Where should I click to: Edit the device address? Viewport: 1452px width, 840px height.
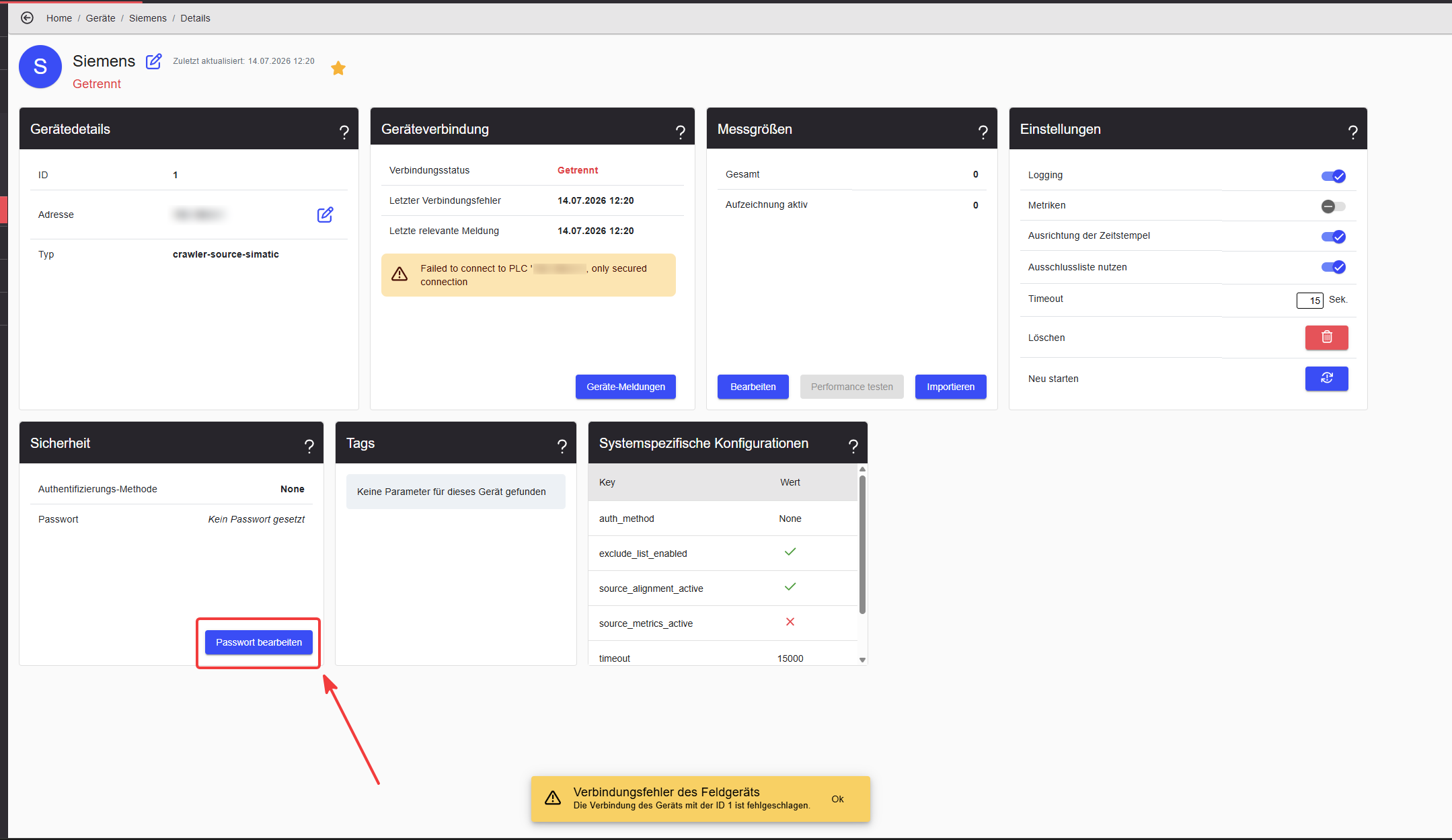pyautogui.click(x=325, y=215)
